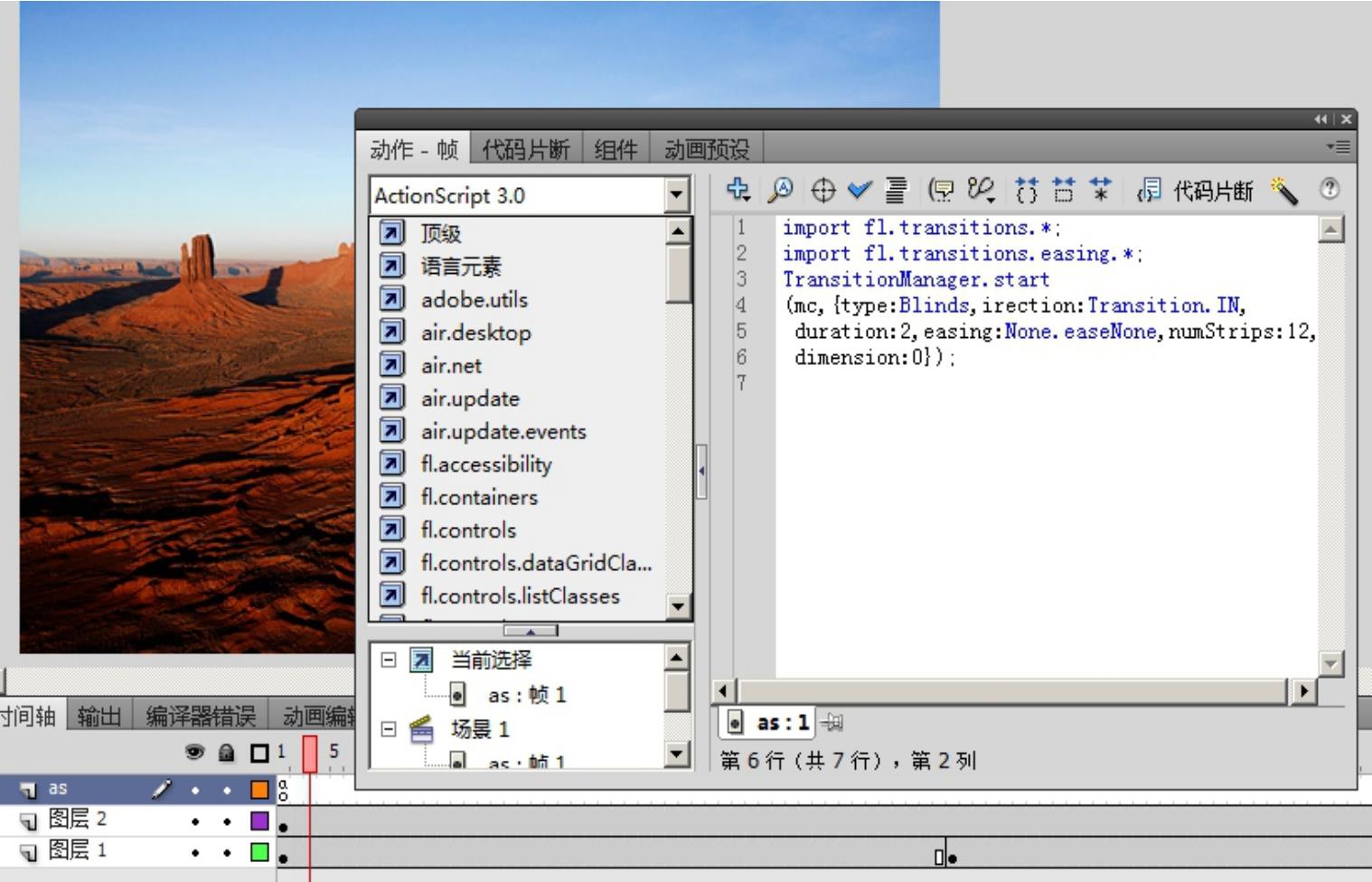Click the add new script item plus icon
The image size is (1372, 882).
tap(738, 190)
